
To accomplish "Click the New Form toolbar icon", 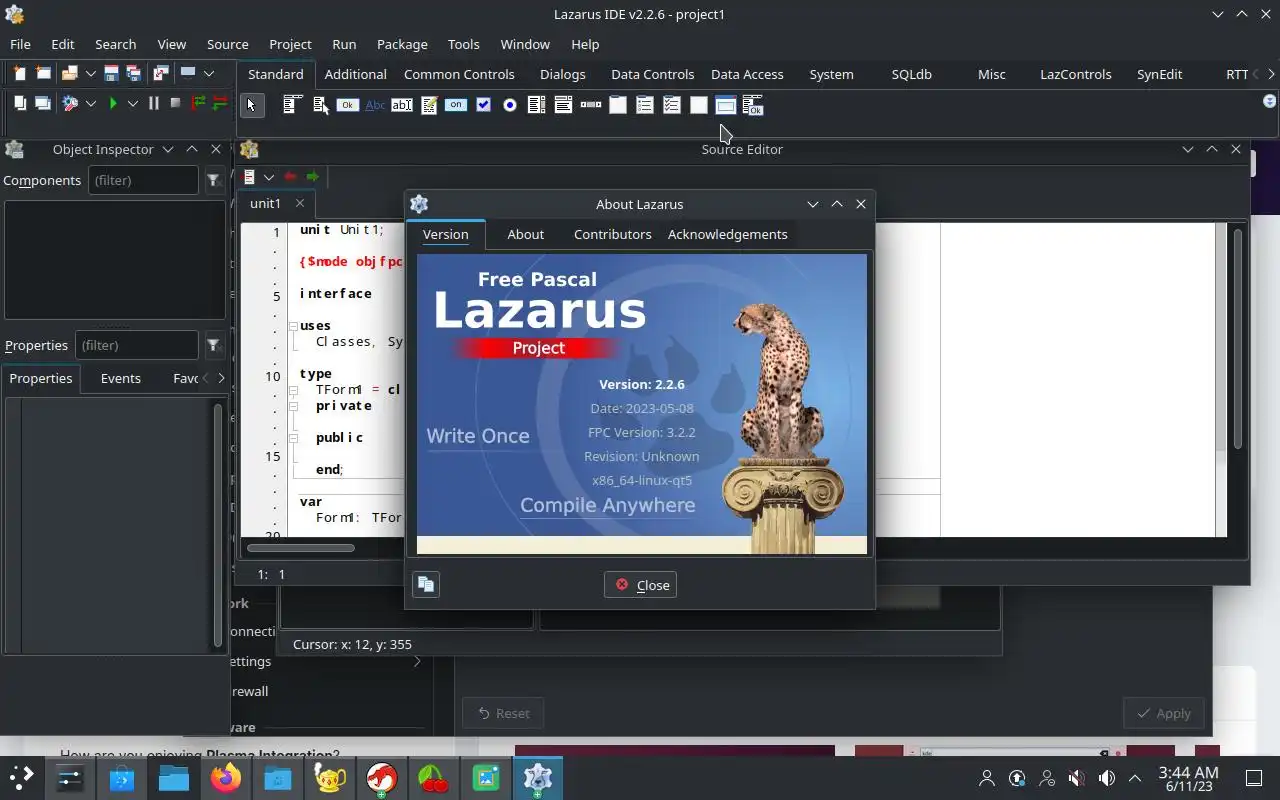I will [43, 73].
